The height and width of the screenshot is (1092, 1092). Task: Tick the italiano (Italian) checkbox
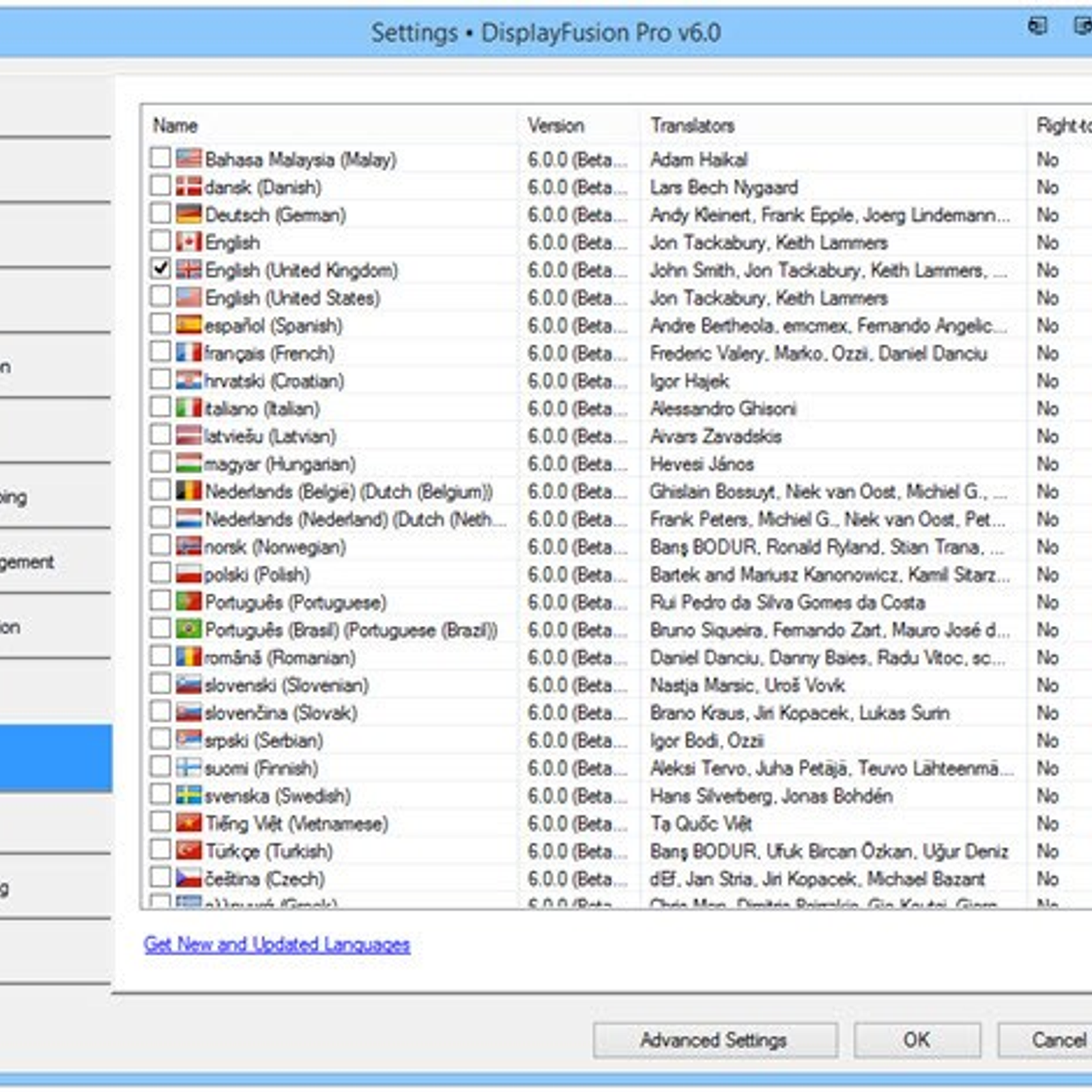(160, 407)
